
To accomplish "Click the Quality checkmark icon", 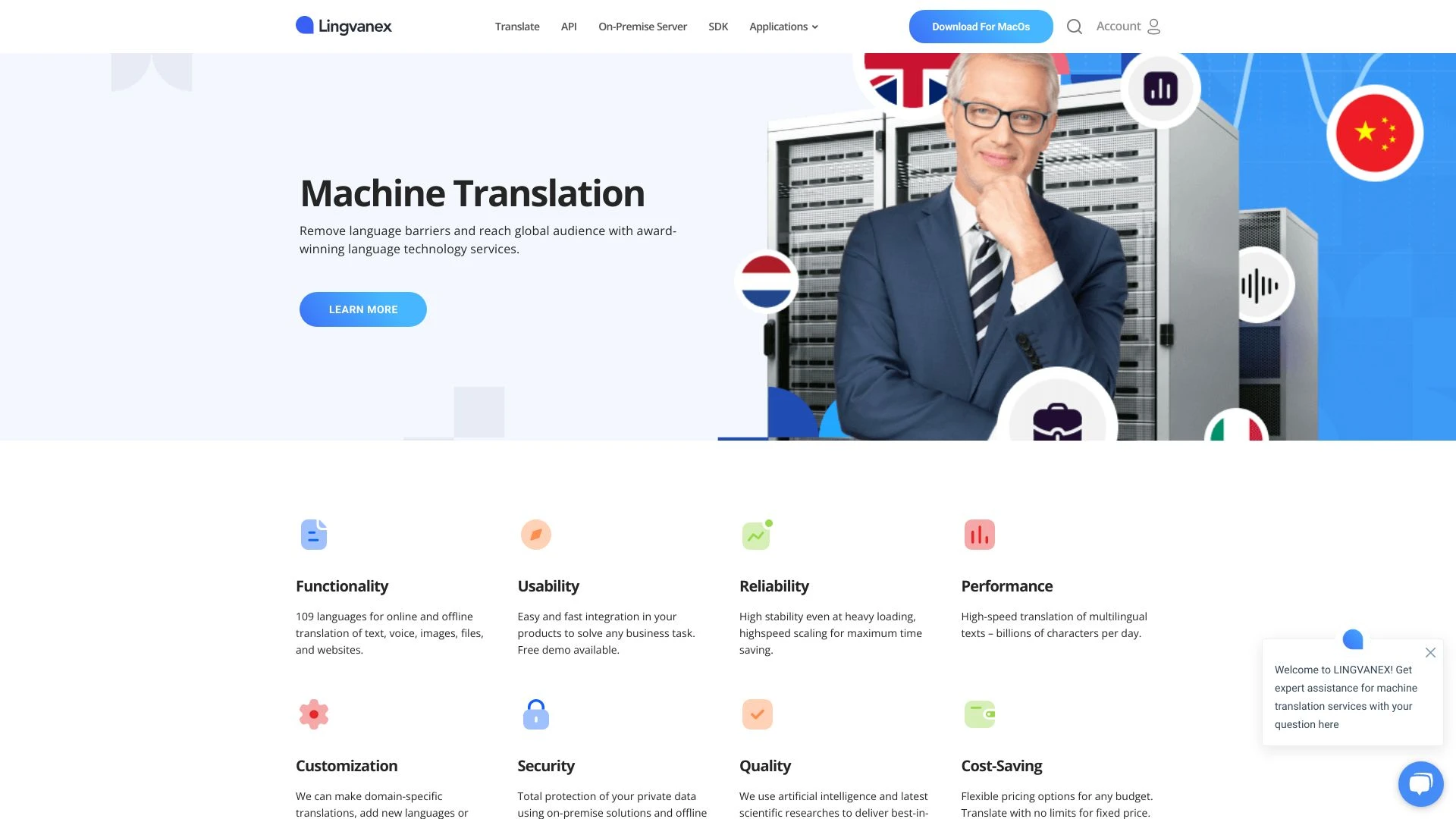I will coord(756,714).
